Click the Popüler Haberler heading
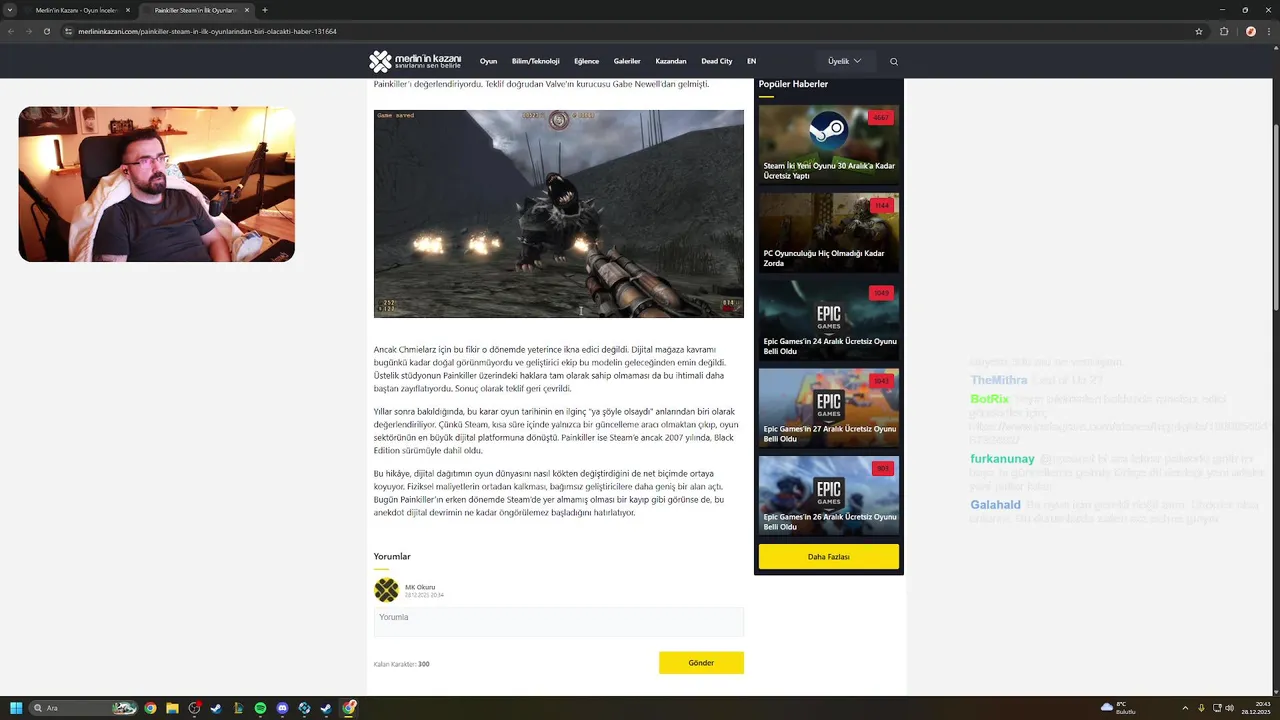This screenshot has width=1280, height=720. click(793, 84)
